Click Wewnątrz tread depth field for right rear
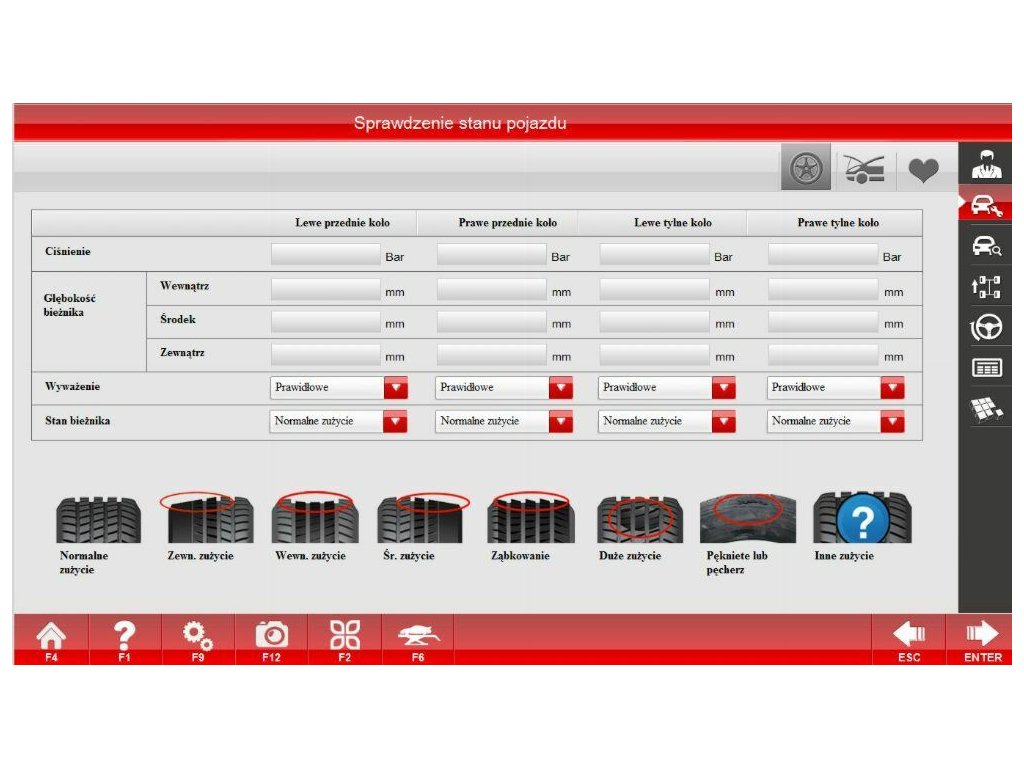Screen dimensions: 1024x768 (x=823, y=289)
